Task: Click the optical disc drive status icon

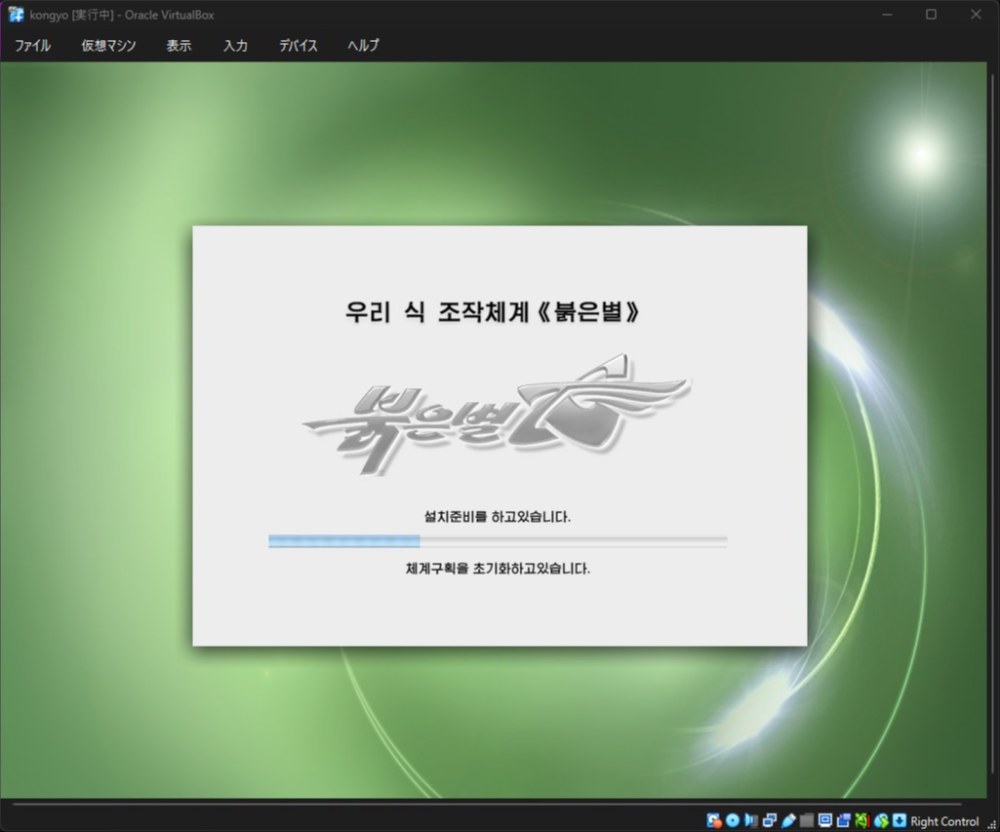Action: tap(733, 821)
